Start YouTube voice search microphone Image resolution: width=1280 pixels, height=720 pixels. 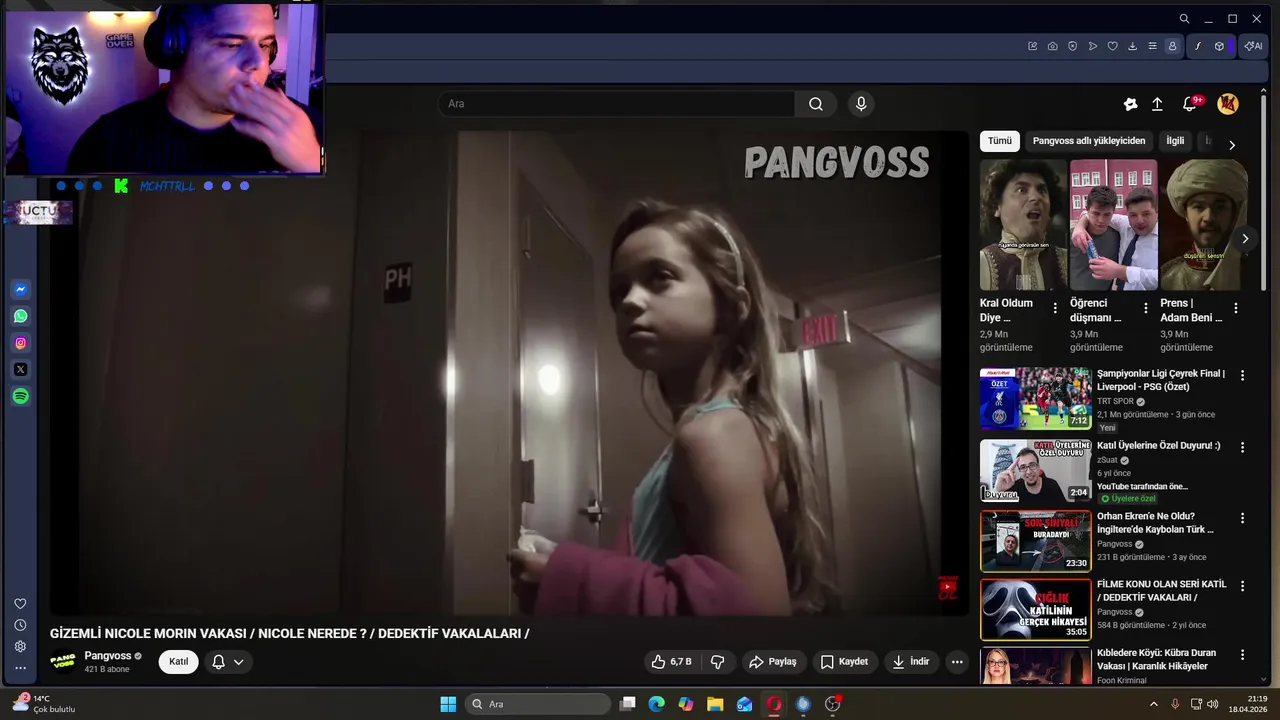pyautogui.click(x=861, y=104)
